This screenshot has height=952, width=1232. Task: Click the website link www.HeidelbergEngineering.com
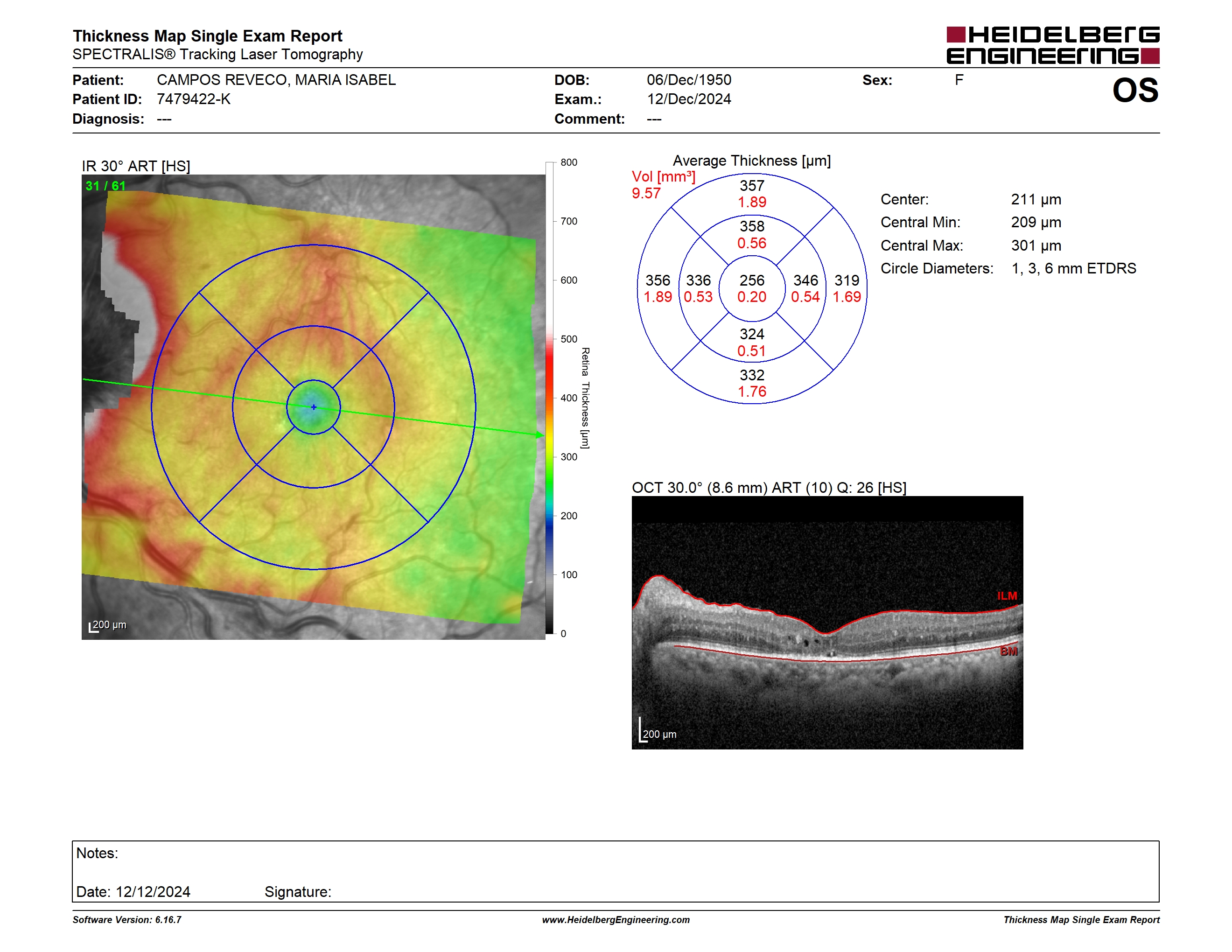point(616,920)
